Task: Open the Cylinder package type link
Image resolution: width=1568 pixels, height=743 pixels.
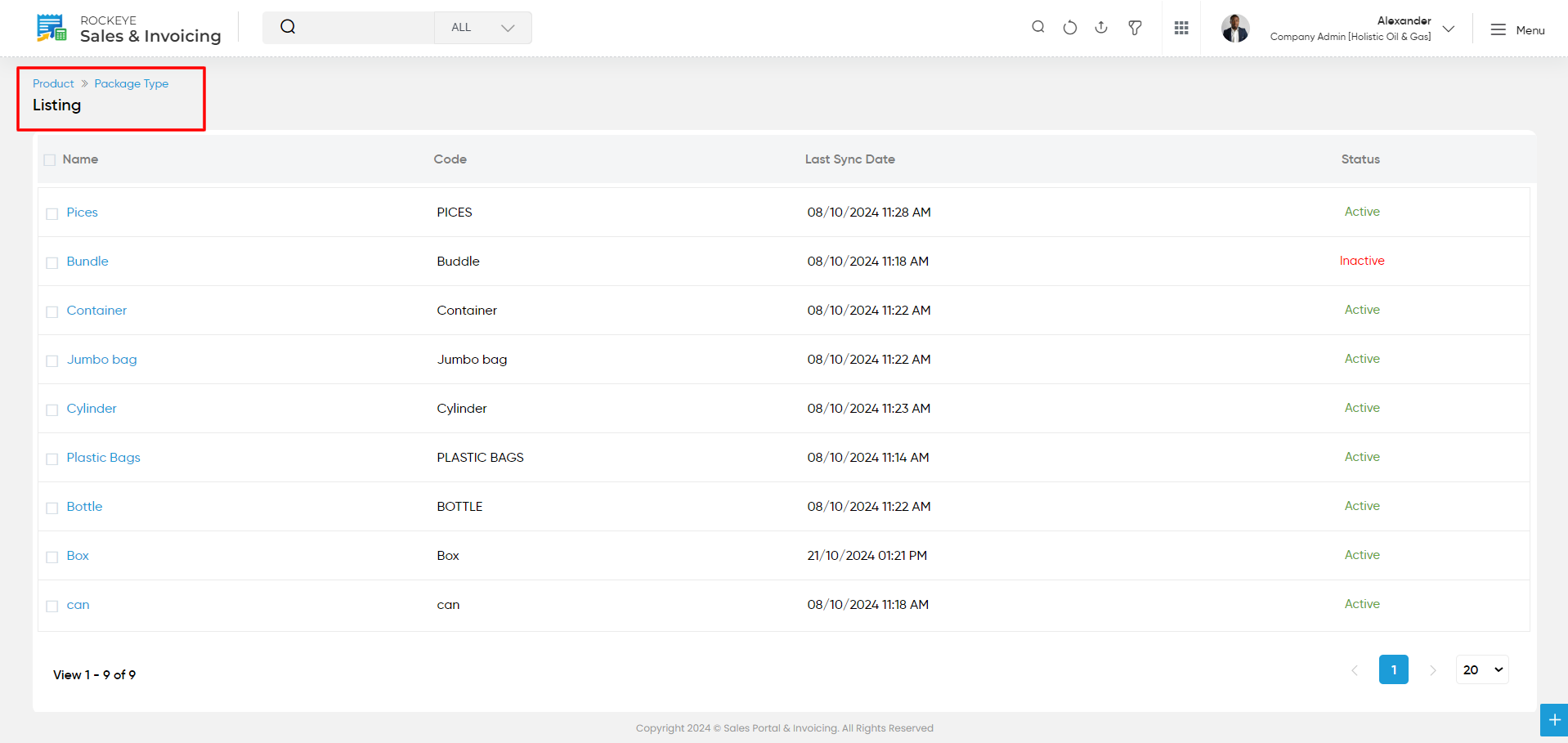Action: [x=92, y=409]
